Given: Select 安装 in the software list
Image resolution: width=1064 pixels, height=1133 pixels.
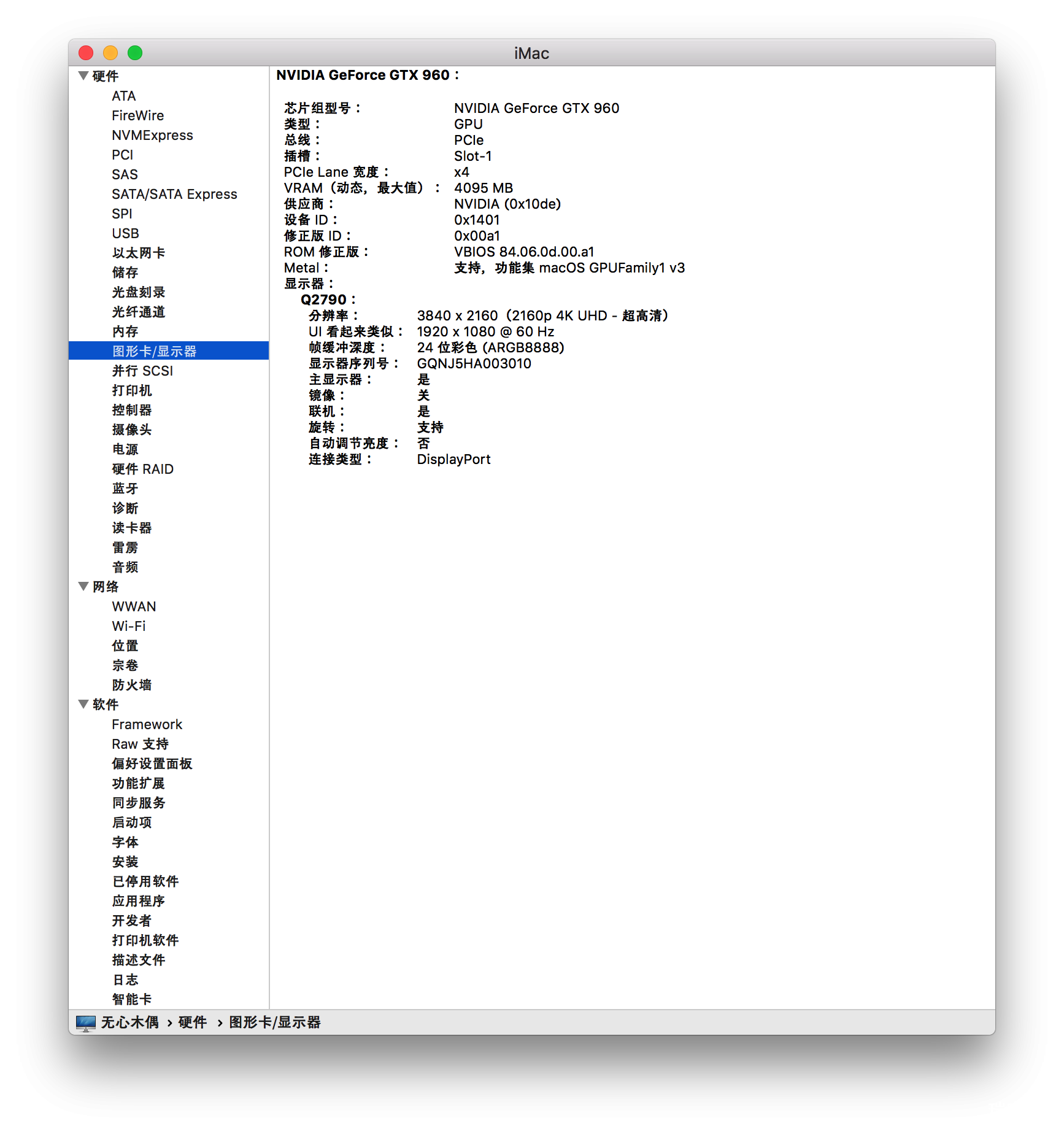Looking at the screenshot, I should (x=125, y=862).
